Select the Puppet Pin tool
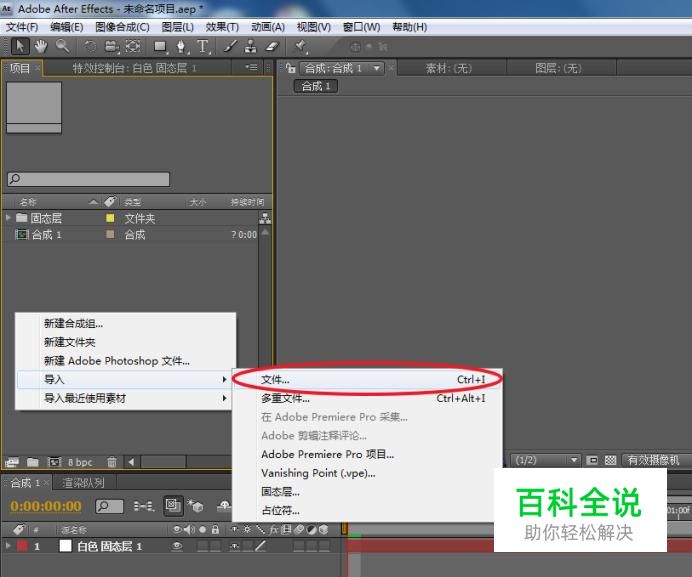 pyautogui.click(x=301, y=46)
